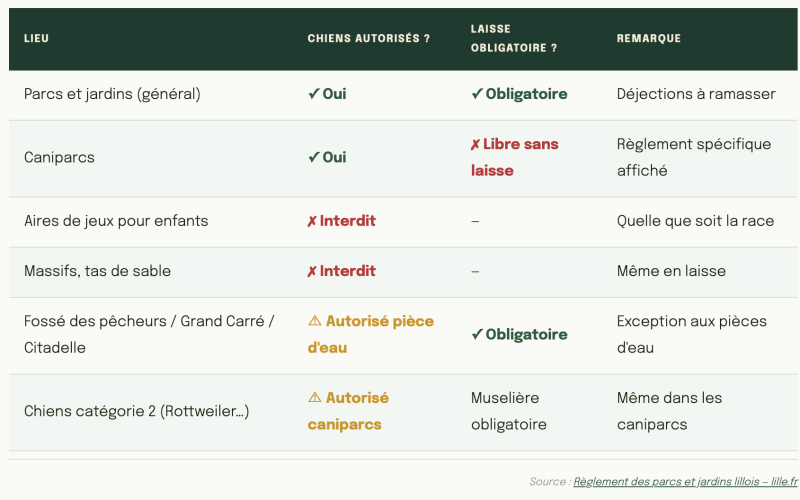The image size is (800, 500).
Task: Click the green check Oui in Caniparcs row
Action: (327, 157)
